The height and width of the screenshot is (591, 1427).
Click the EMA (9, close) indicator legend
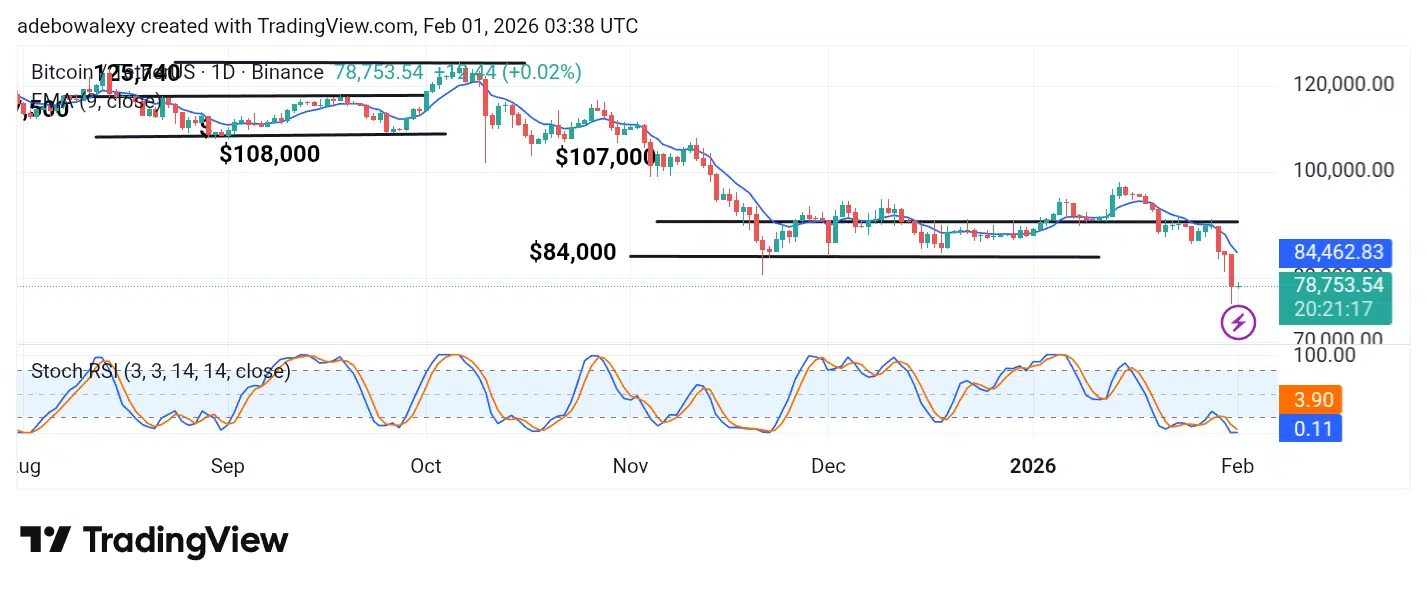coord(96,101)
